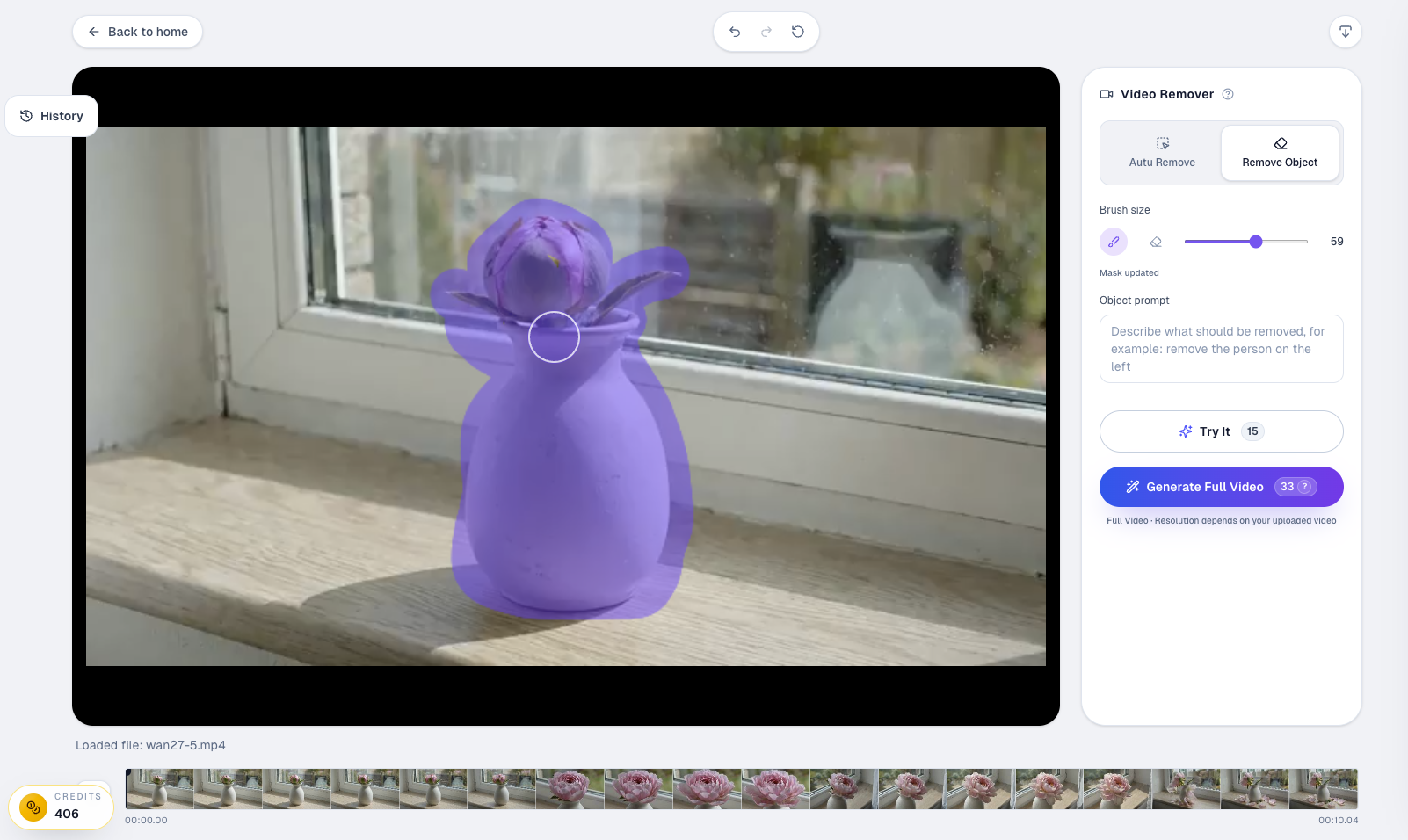Click the credits coin icon
This screenshot has height=840, width=1408.
(33, 807)
